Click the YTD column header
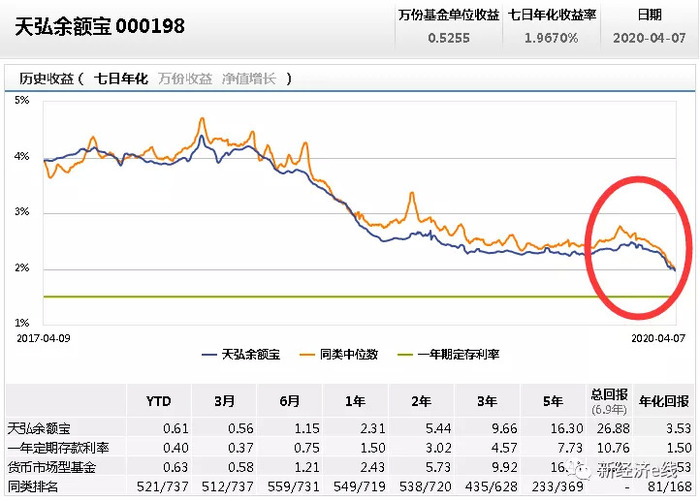This screenshot has height=501, width=700. (158, 401)
